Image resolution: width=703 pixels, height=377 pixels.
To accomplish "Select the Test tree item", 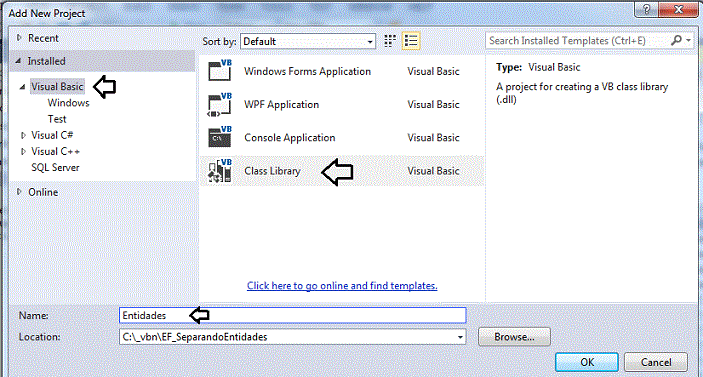I will point(57,119).
